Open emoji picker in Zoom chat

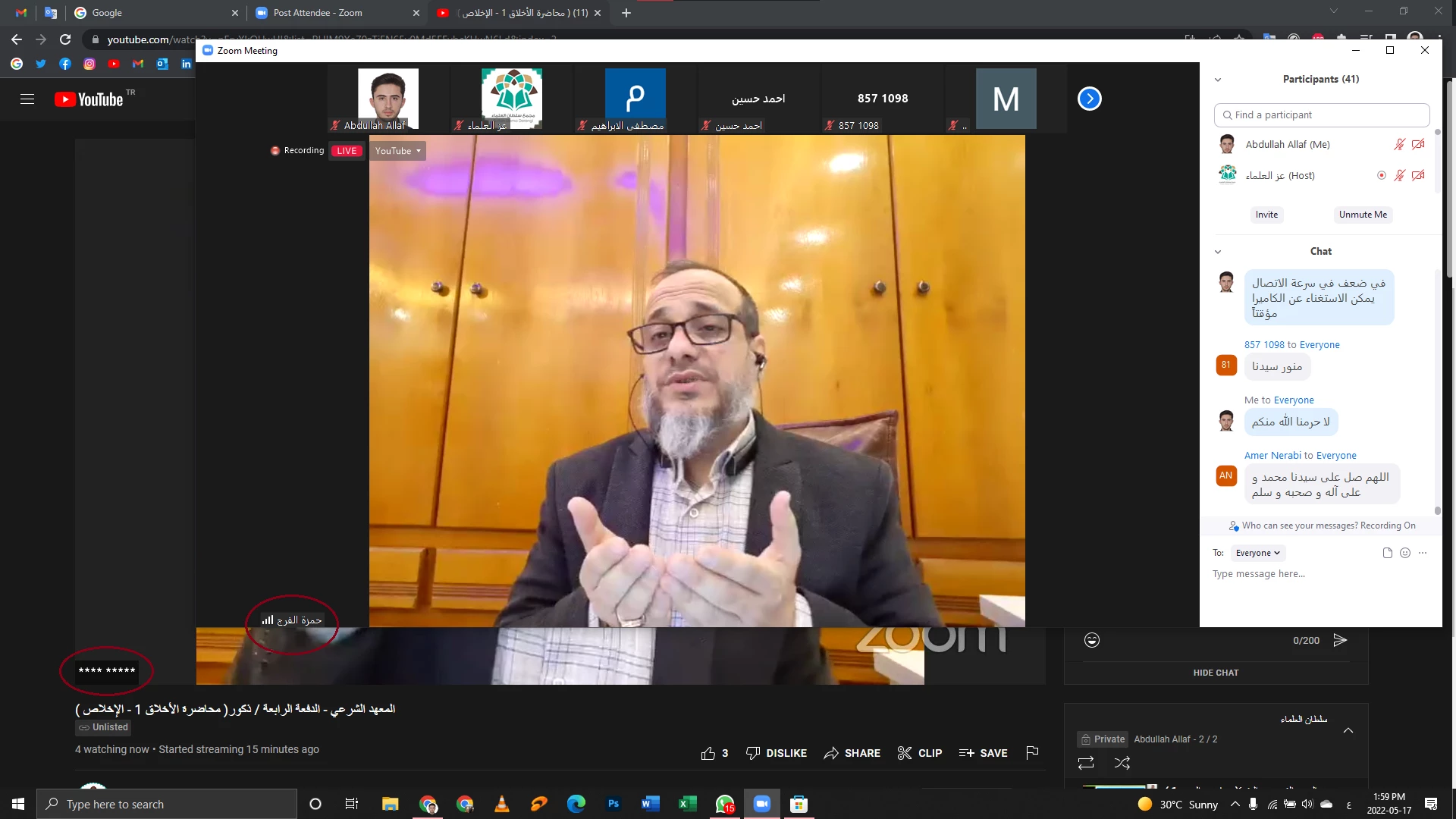click(x=1405, y=553)
